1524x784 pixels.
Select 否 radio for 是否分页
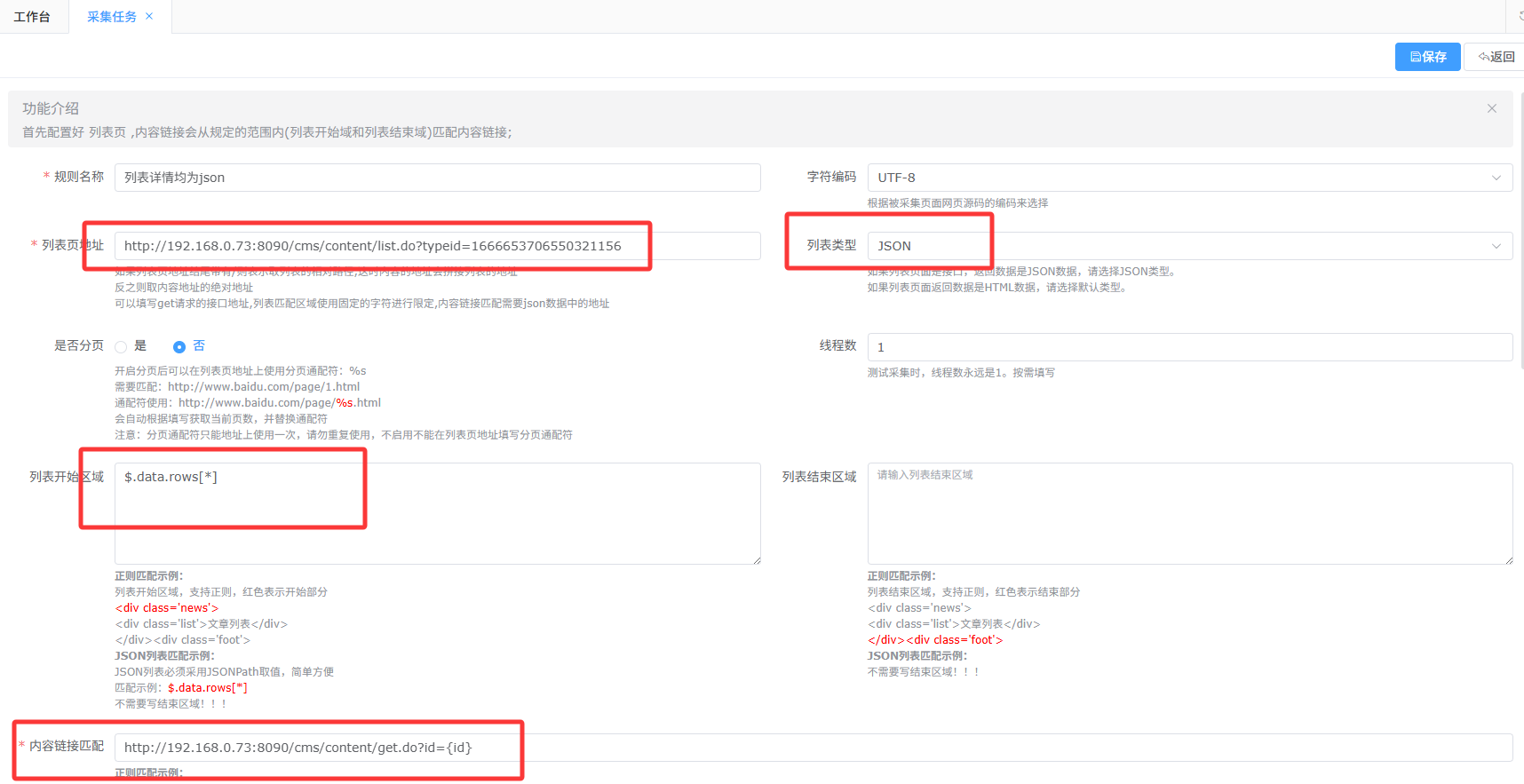(179, 347)
